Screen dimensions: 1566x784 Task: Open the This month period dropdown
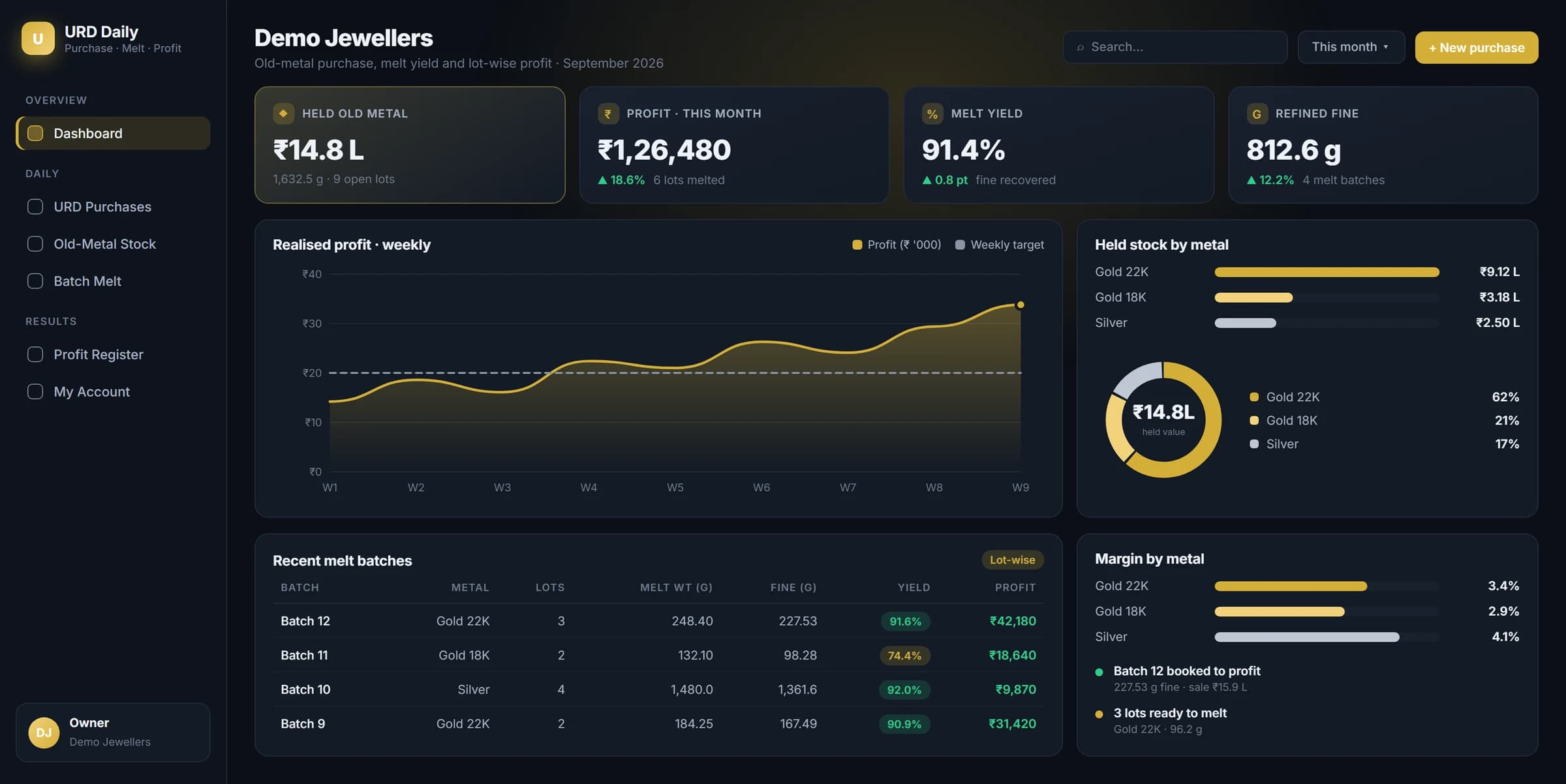click(1351, 47)
